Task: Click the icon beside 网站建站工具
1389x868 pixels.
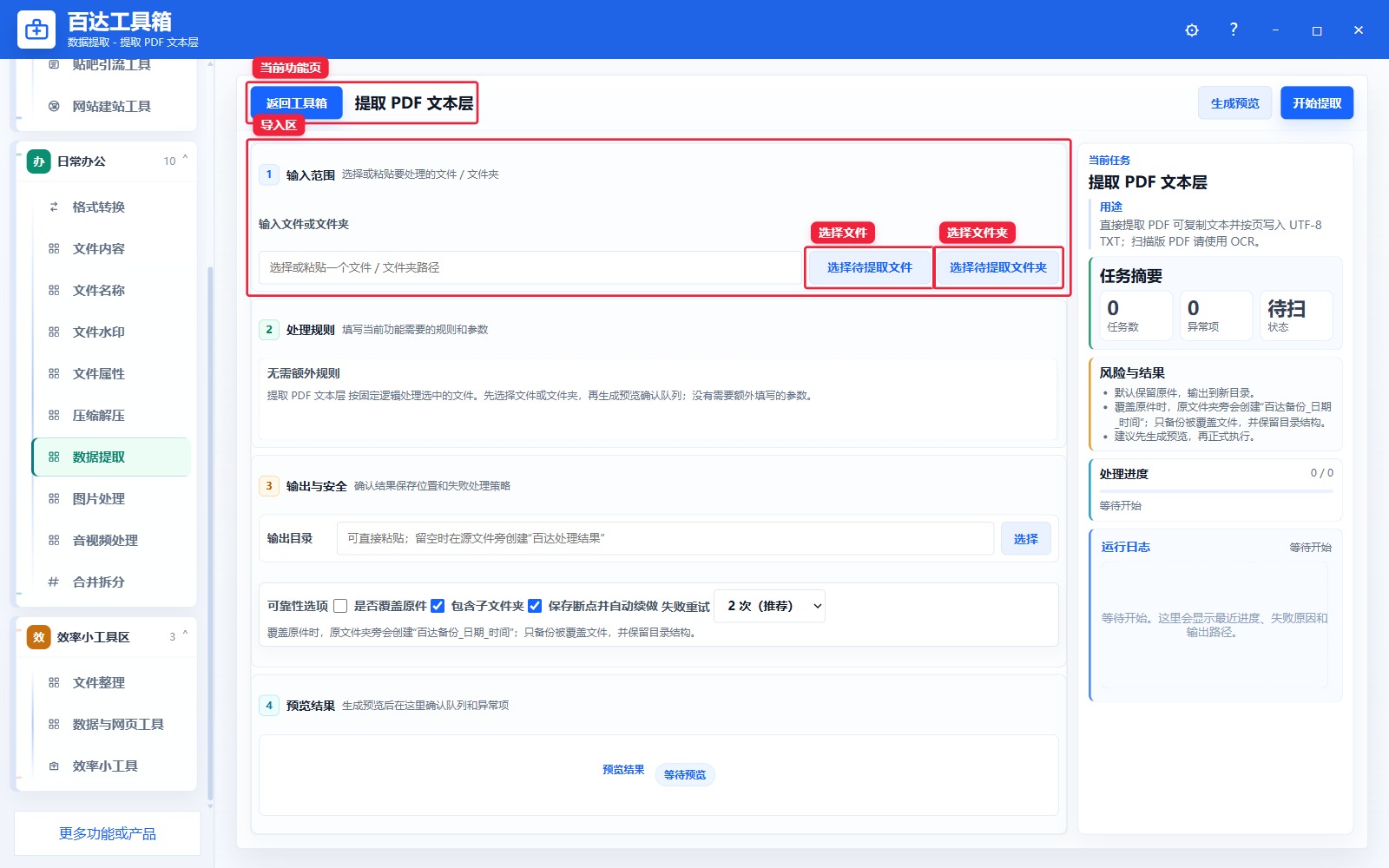Action: point(54,106)
